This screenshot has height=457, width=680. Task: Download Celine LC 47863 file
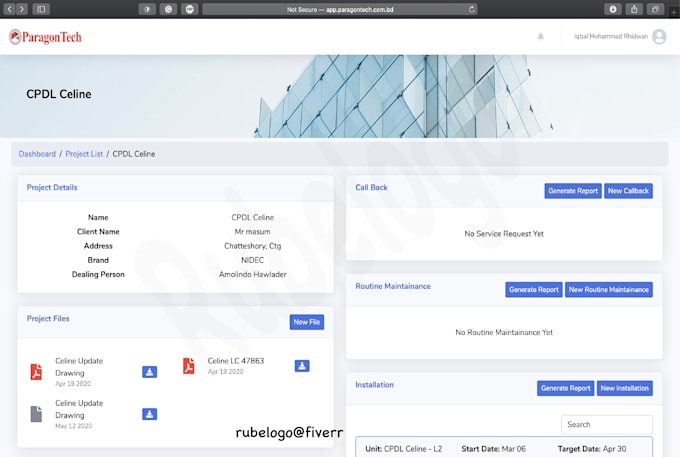coord(302,366)
